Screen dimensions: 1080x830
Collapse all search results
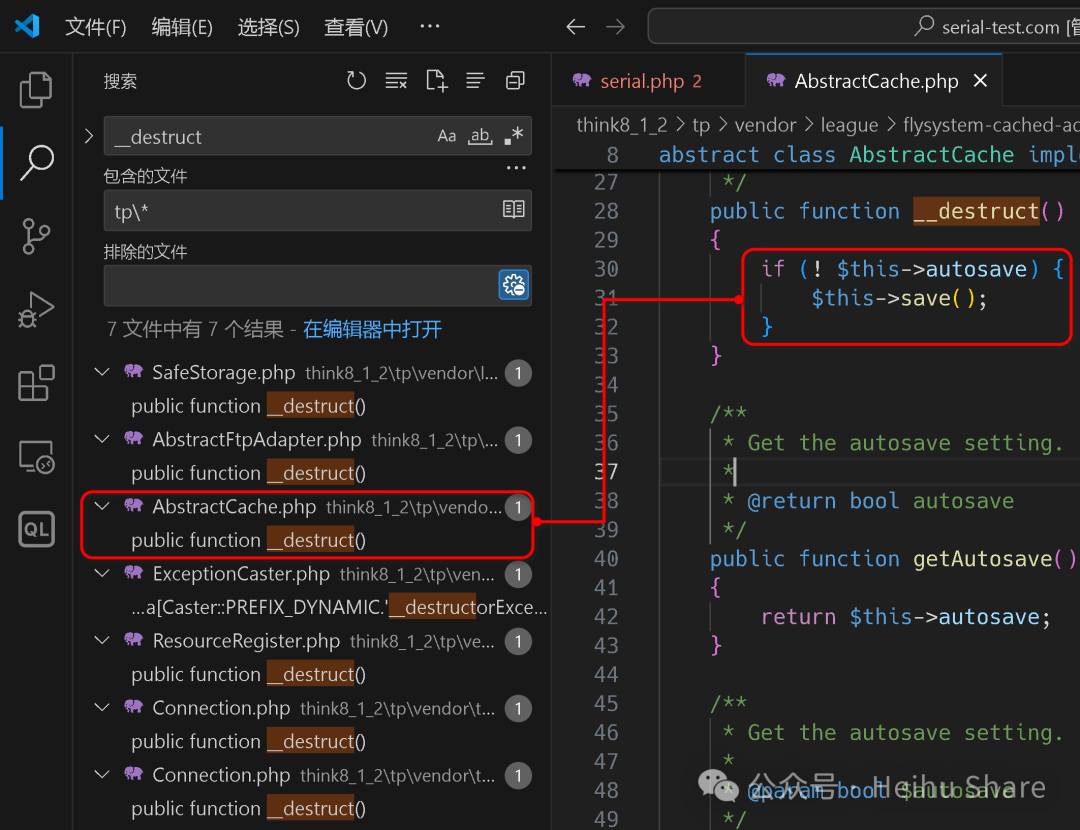(515, 81)
